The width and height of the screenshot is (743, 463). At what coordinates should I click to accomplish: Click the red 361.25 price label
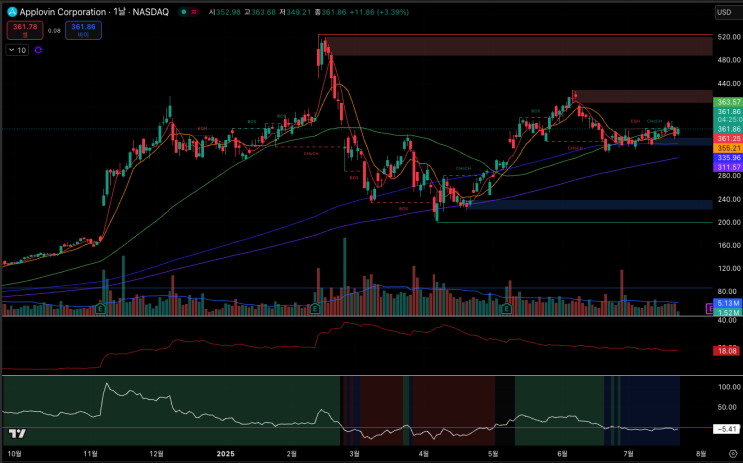point(728,138)
